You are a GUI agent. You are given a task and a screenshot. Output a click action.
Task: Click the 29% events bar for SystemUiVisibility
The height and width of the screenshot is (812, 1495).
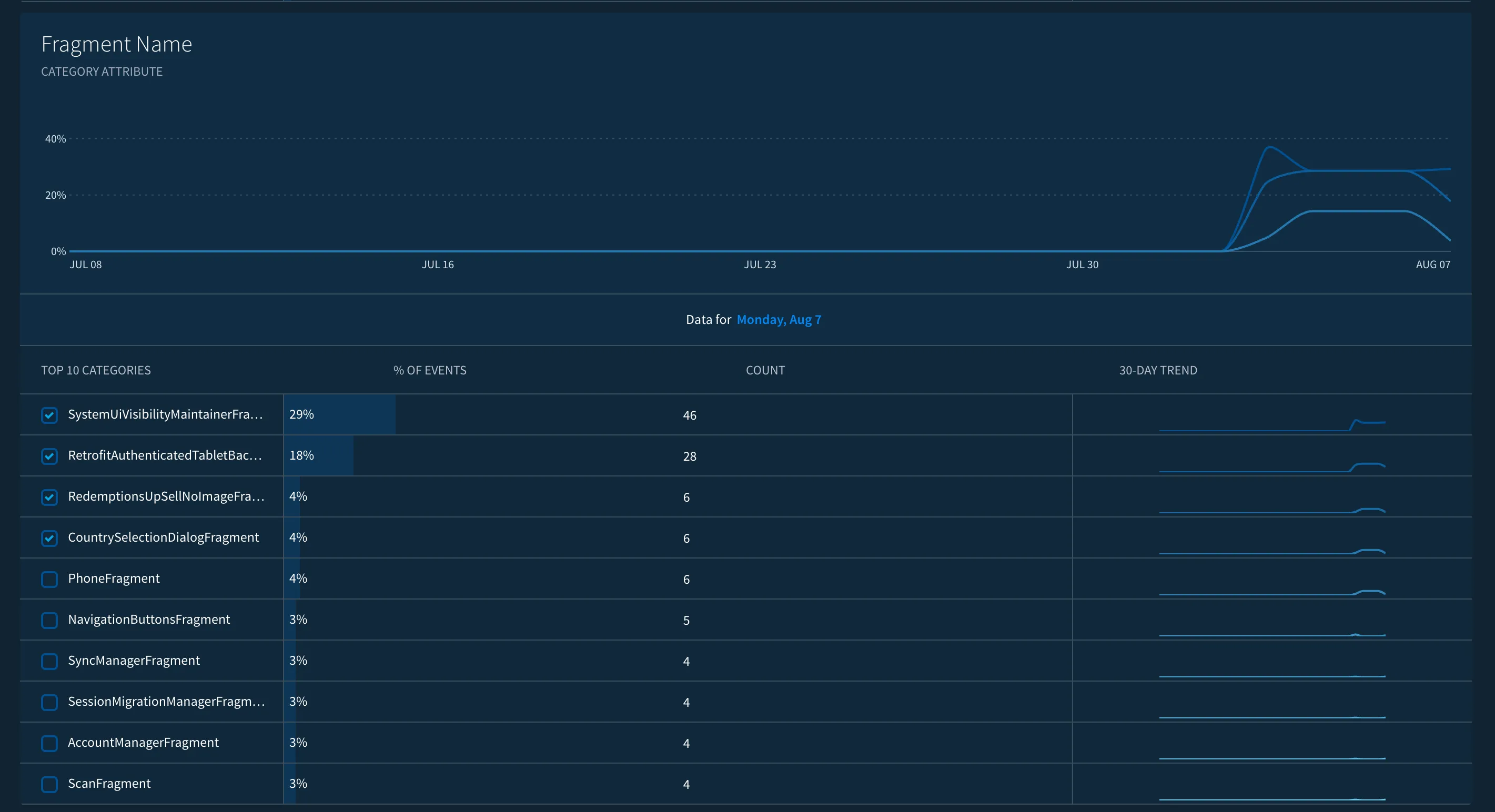pyautogui.click(x=339, y=414)
